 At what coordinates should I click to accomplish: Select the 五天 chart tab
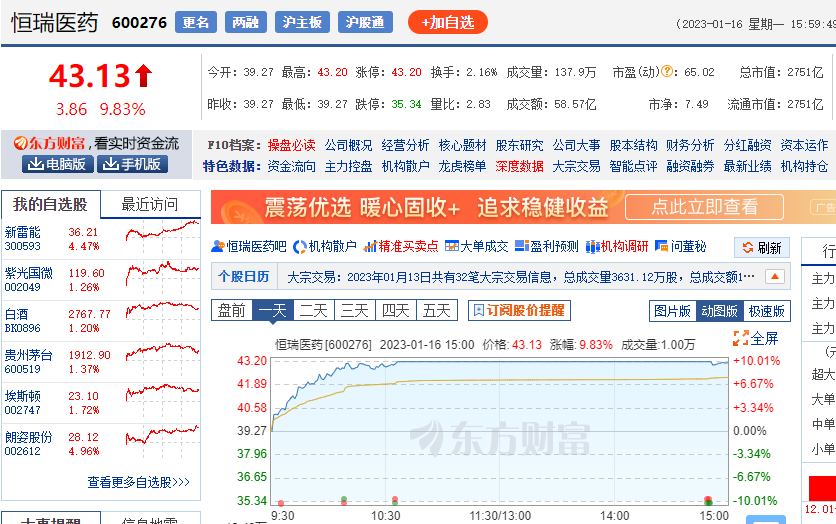(x=437, y=310)
